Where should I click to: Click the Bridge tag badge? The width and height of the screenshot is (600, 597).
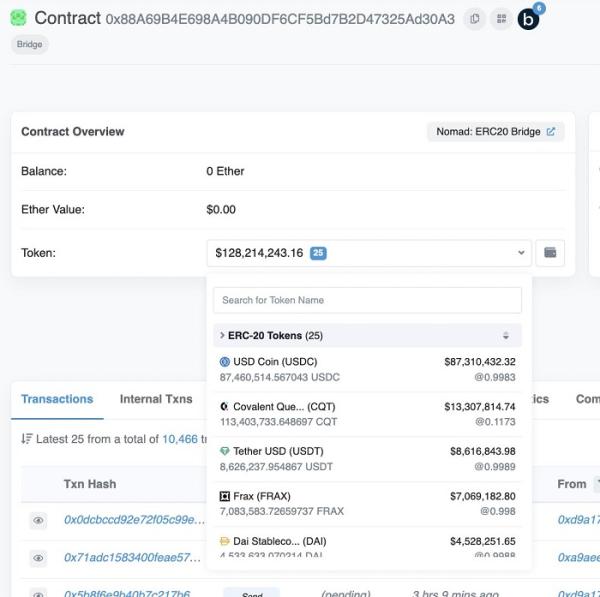click(29, 44)
